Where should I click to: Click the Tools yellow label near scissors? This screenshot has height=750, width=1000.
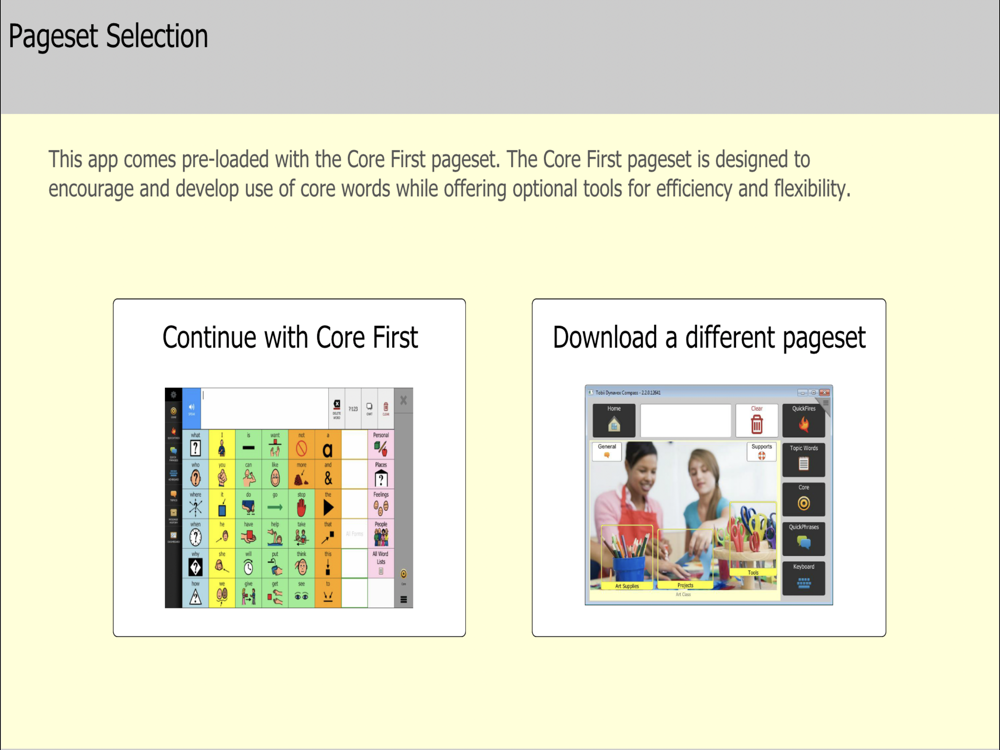pos(752,573)
